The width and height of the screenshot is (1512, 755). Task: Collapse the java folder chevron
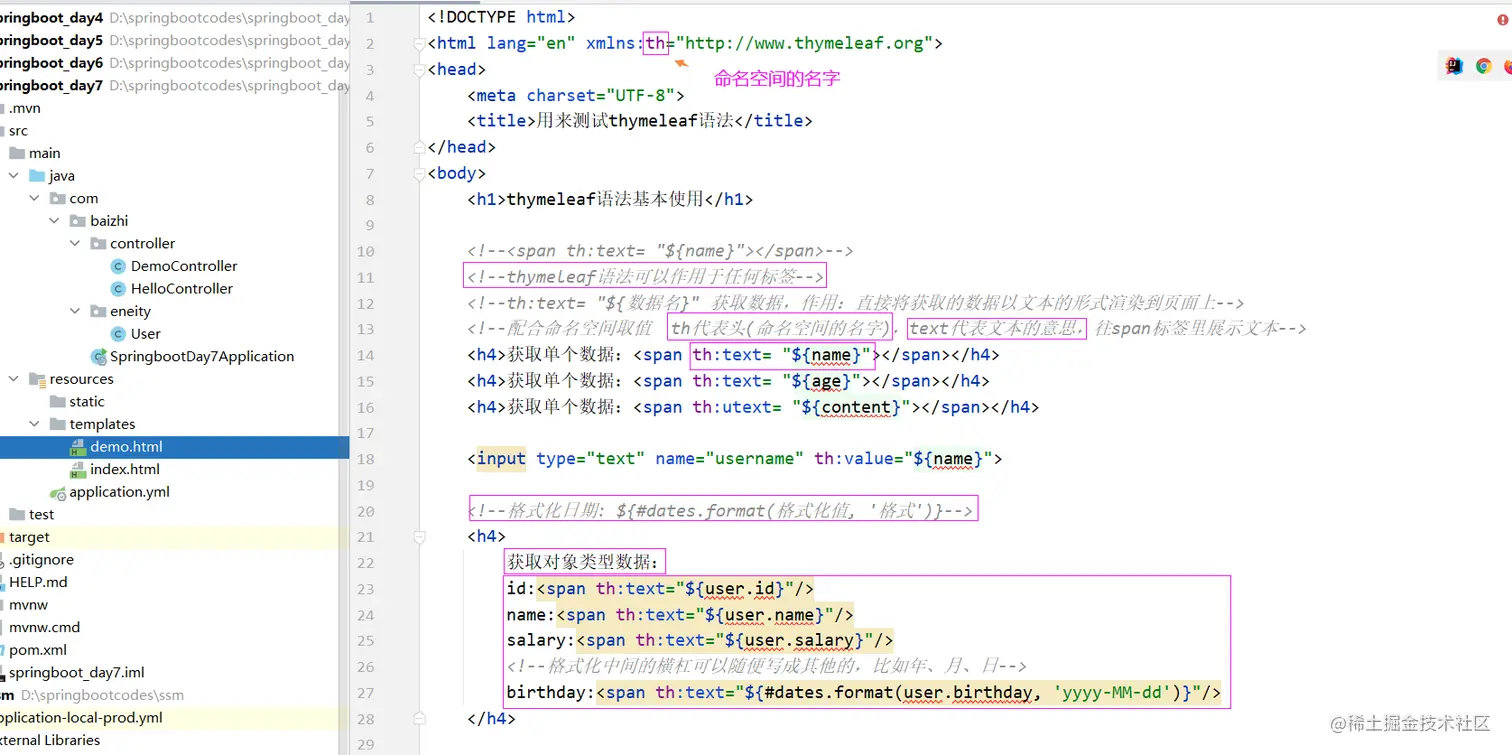(x=13, y=176)
